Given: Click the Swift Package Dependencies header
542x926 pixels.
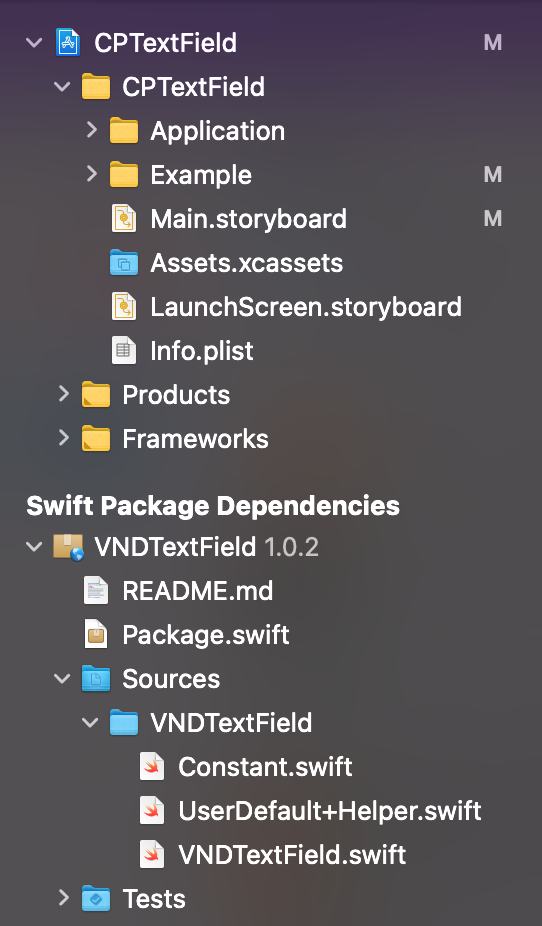Looking at the screenshot, I should tap(213, 506).
